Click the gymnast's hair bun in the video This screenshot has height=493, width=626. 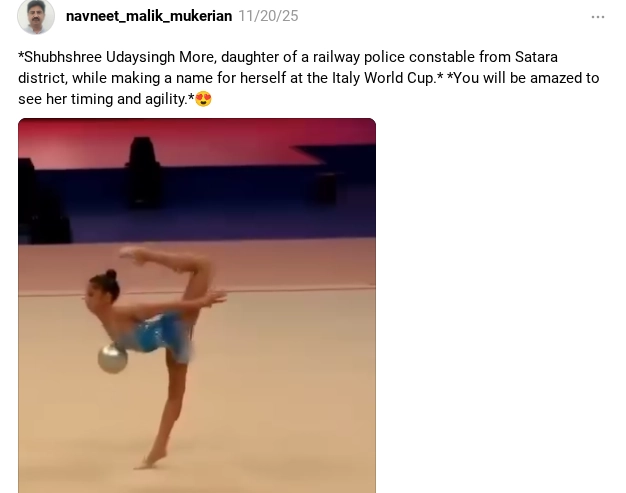[111, 275]
